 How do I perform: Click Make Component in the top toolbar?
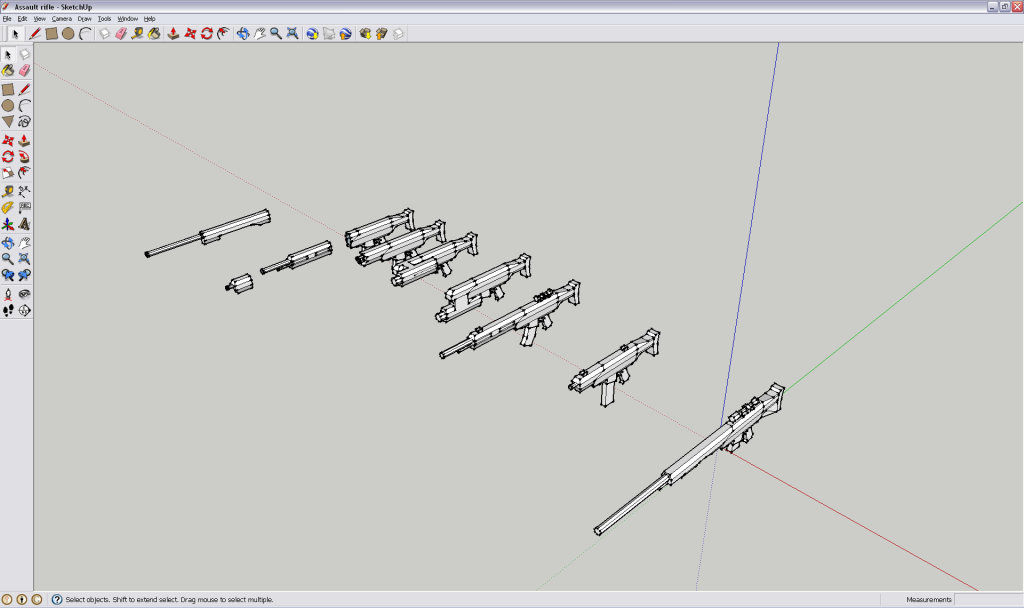104,33
